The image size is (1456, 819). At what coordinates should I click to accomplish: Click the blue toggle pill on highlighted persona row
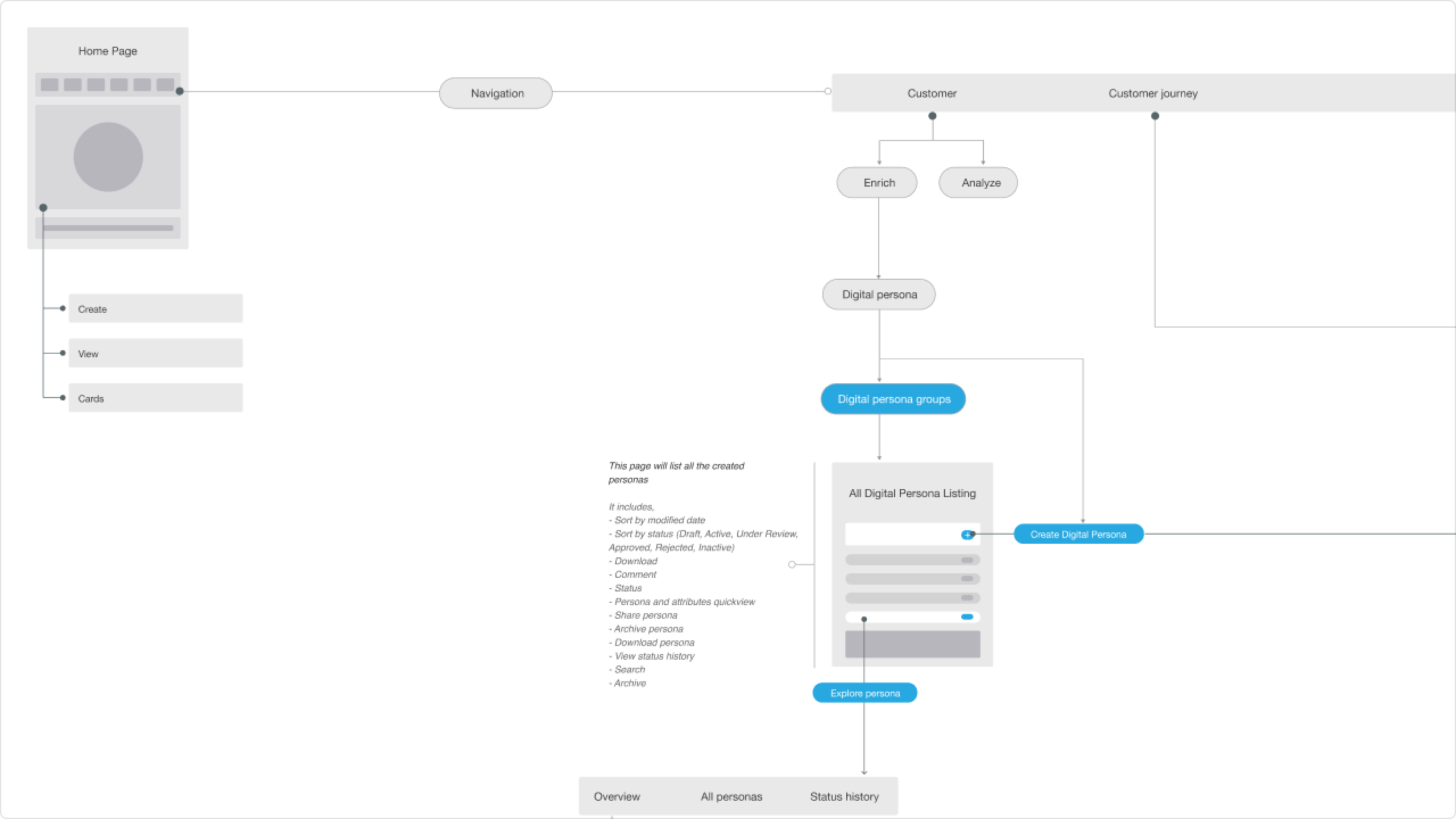(967, 617)
